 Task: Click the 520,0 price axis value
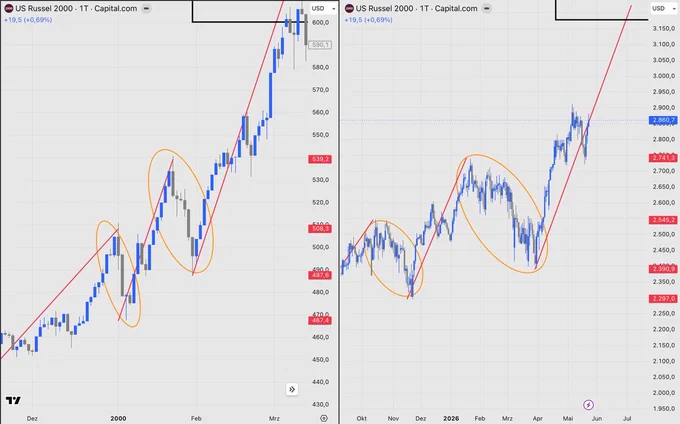(x=320, y=202)
